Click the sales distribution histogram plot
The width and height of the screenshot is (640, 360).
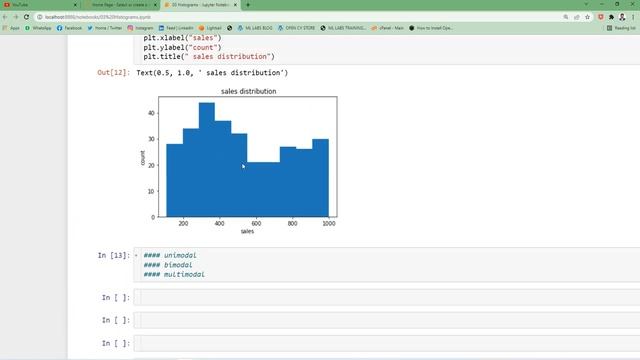[x=247, y=157]
